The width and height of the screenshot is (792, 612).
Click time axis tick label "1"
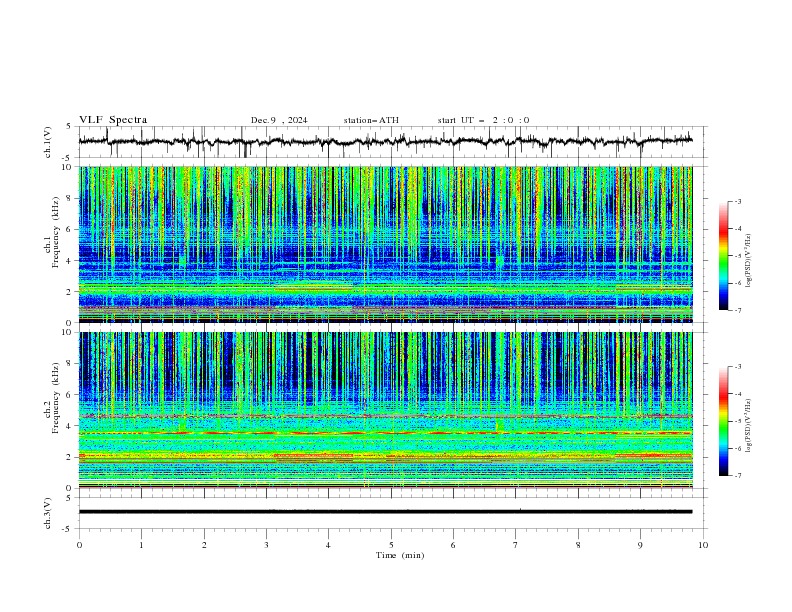pos(141,545)
